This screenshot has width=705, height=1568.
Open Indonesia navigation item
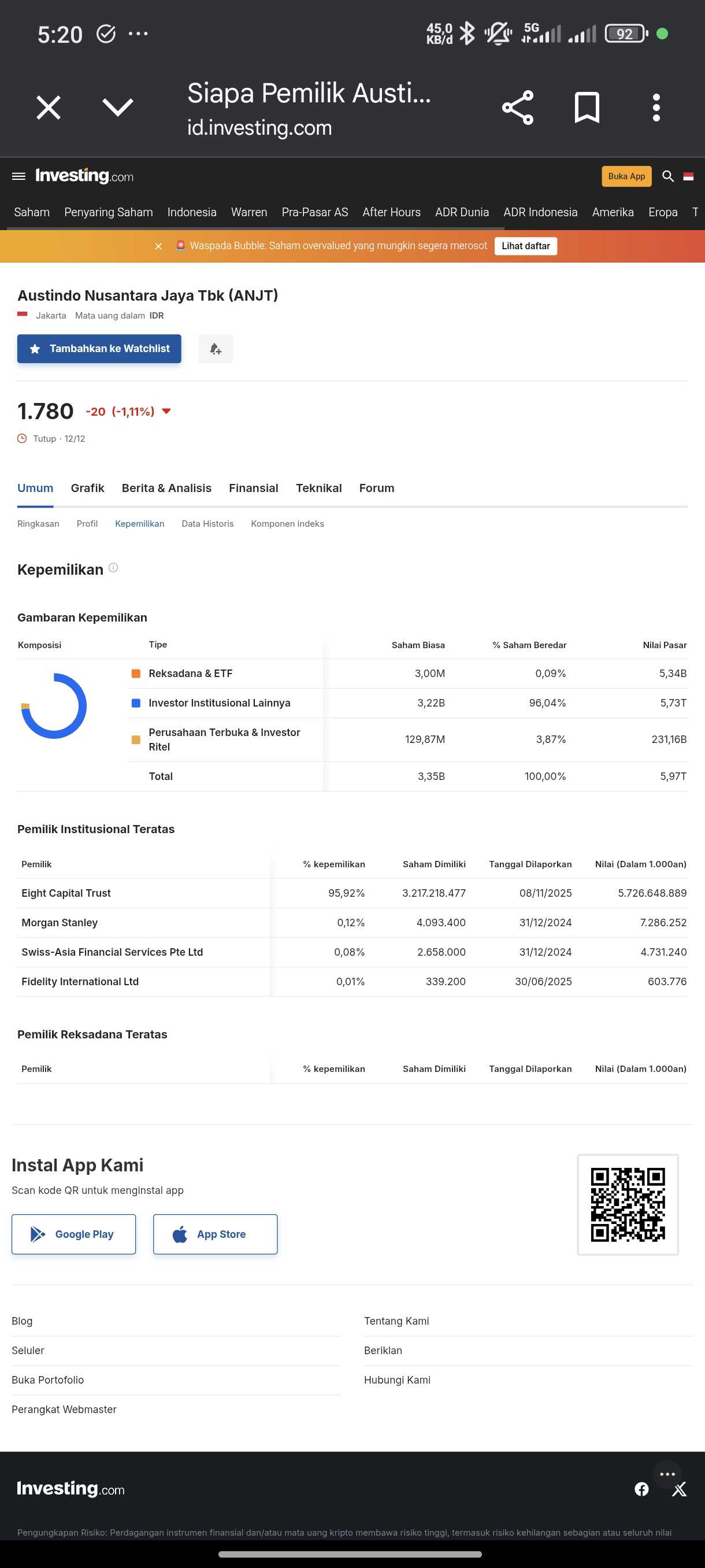pyautogui.click(x=192, y=212)
